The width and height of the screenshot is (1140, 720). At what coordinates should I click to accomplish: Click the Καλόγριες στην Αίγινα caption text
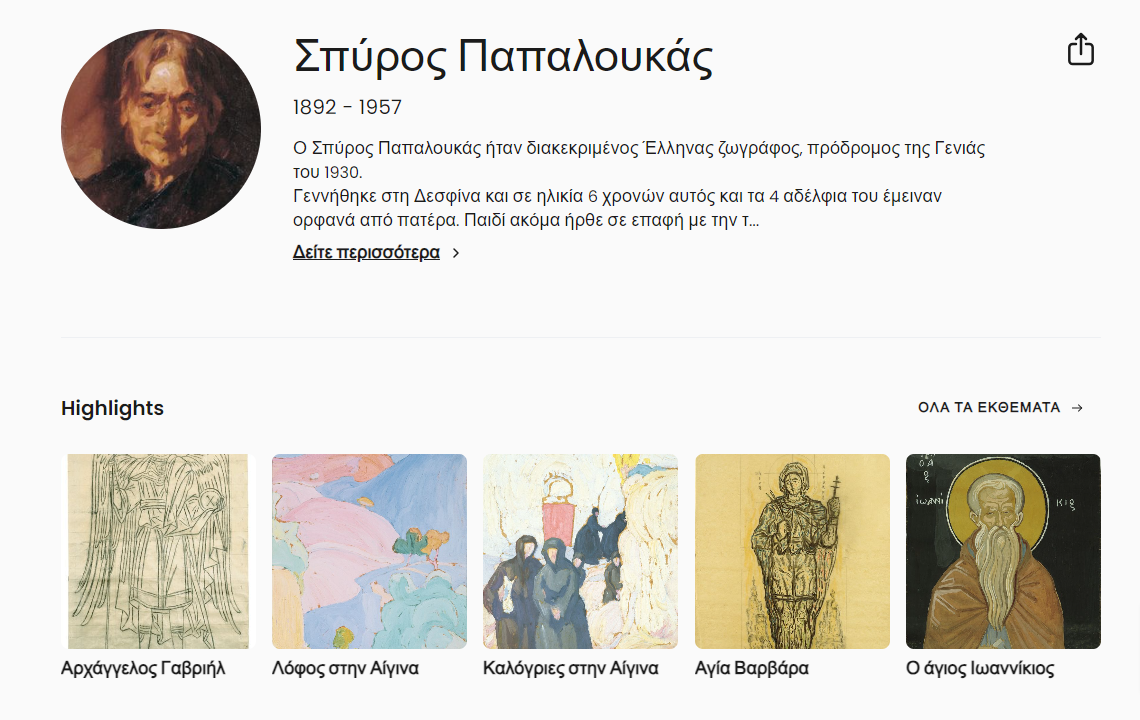point(571,668)
